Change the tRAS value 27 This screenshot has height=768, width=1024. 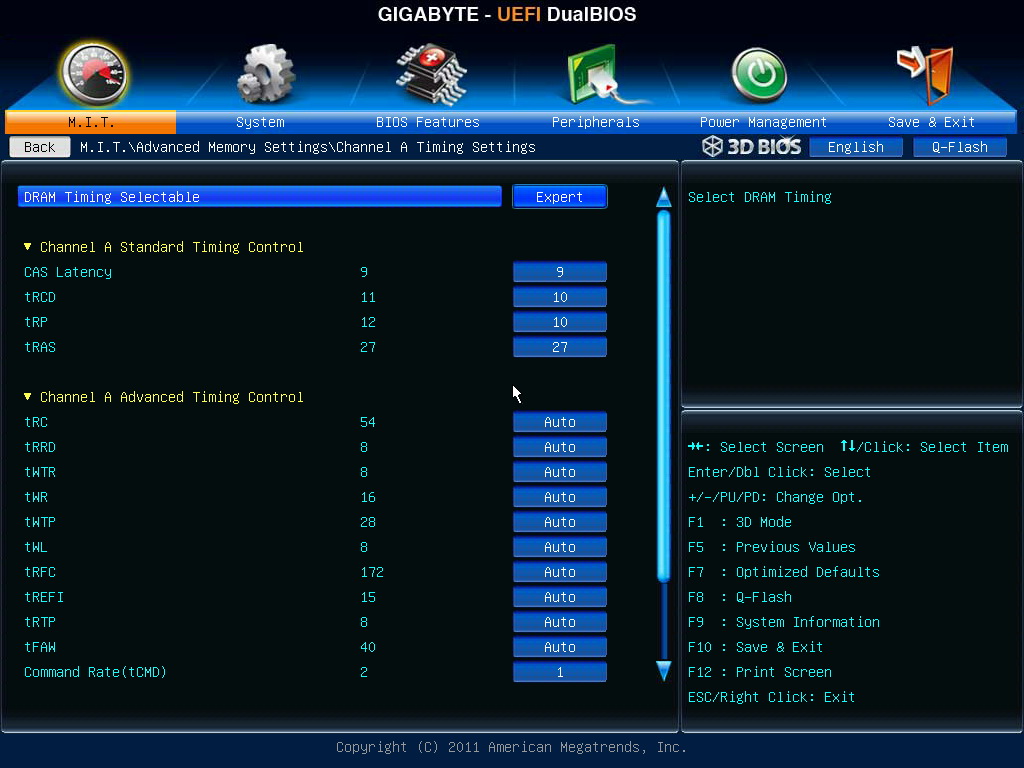click(560, 347)
